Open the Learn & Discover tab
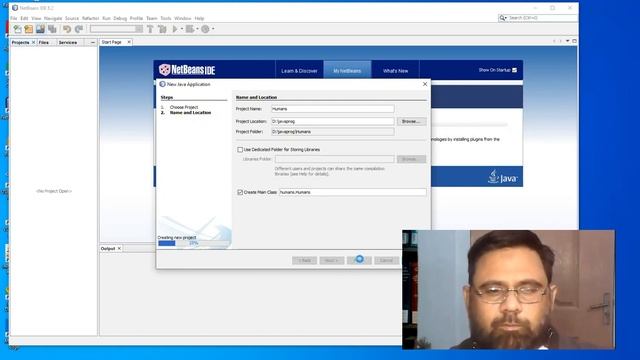 tap(299, 71)
